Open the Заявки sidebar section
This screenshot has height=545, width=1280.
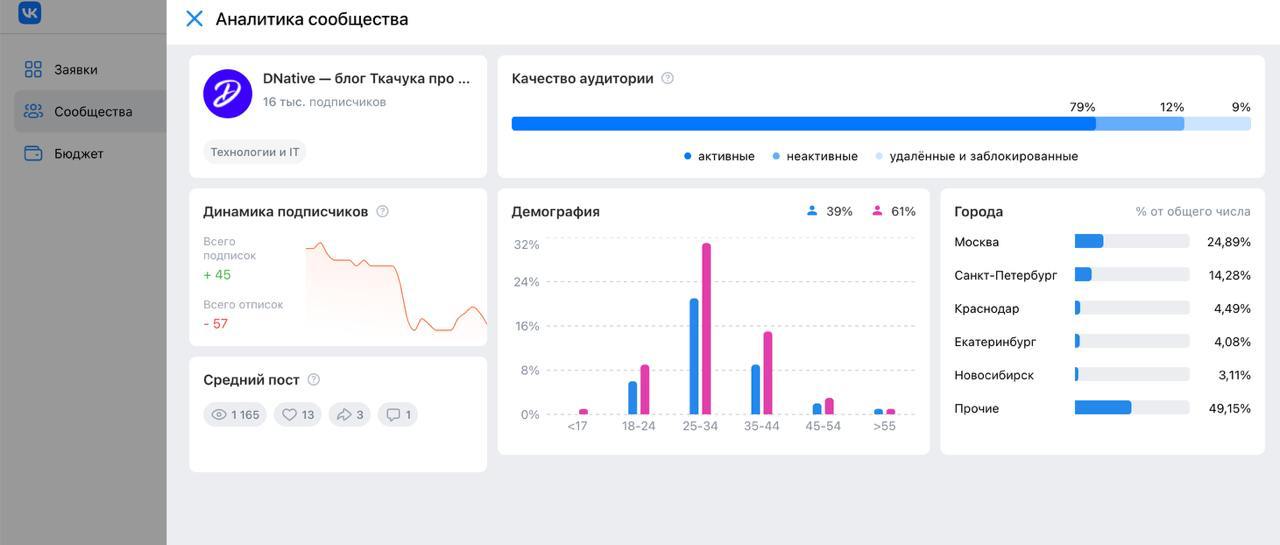coord(75,70)
